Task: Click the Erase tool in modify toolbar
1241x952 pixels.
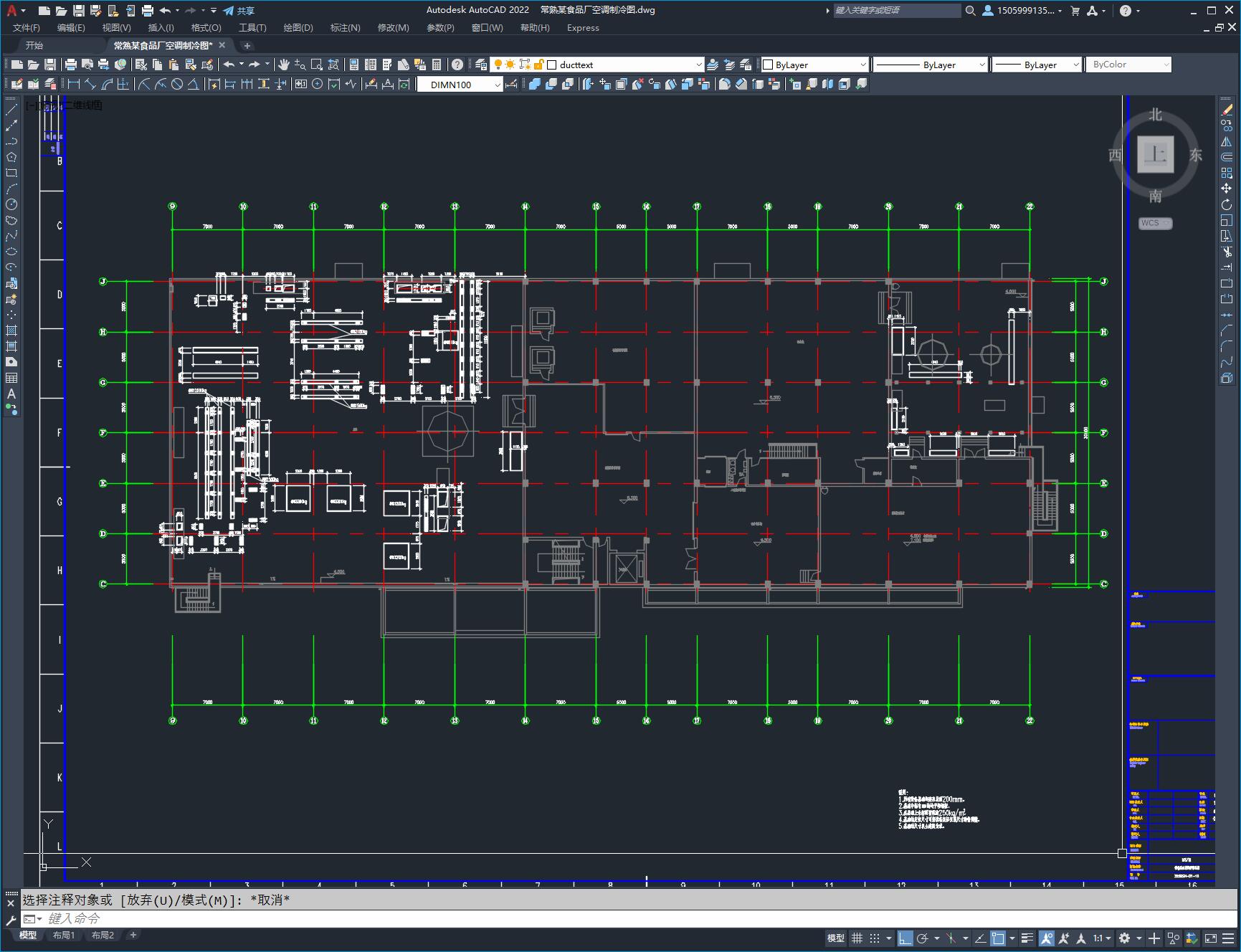Action: point(1227,110)
